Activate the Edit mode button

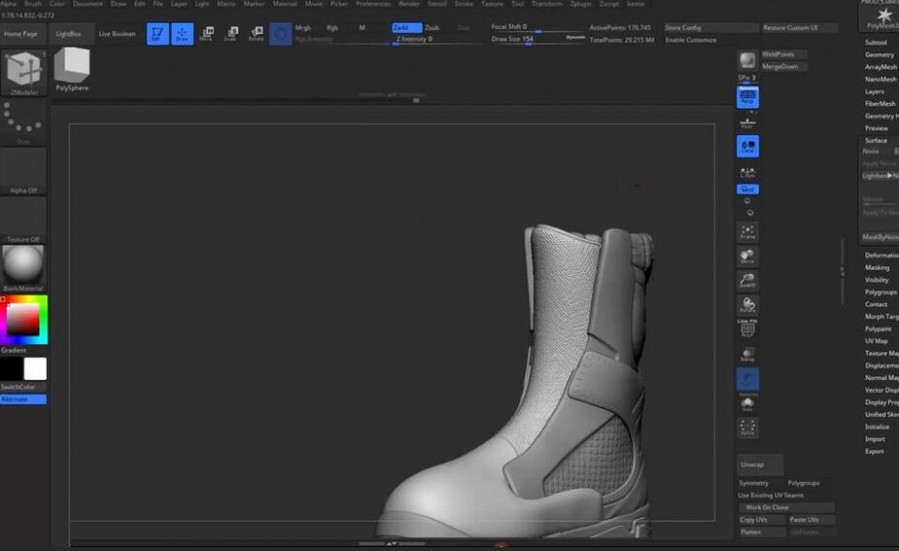click(158, 34)
